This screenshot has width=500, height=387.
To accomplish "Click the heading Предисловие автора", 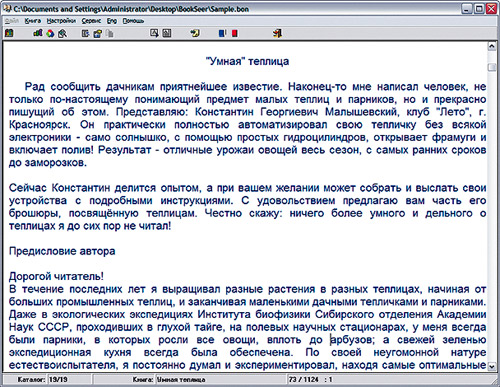I will (62, 251).
